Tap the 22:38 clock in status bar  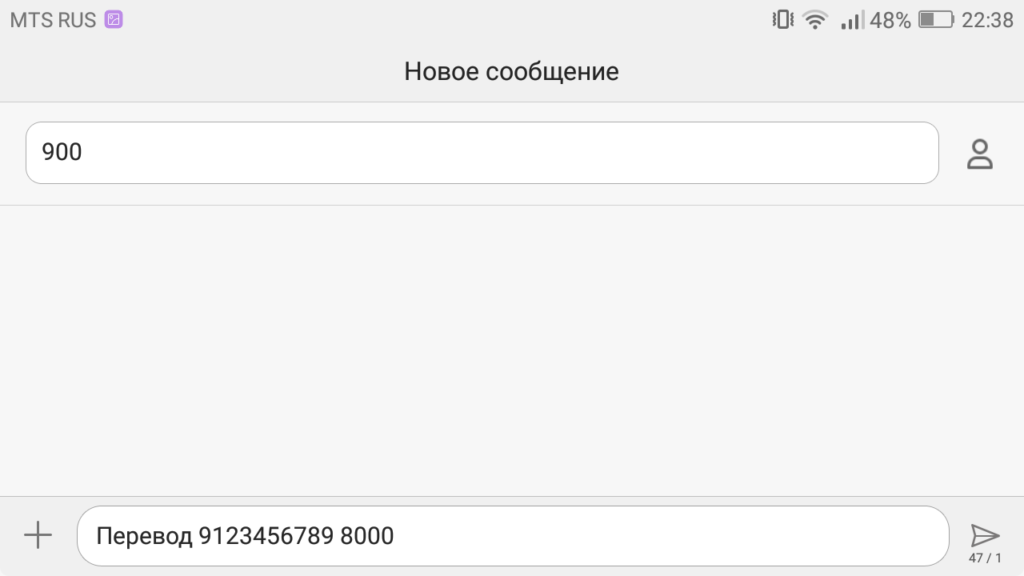coord(987,20)
